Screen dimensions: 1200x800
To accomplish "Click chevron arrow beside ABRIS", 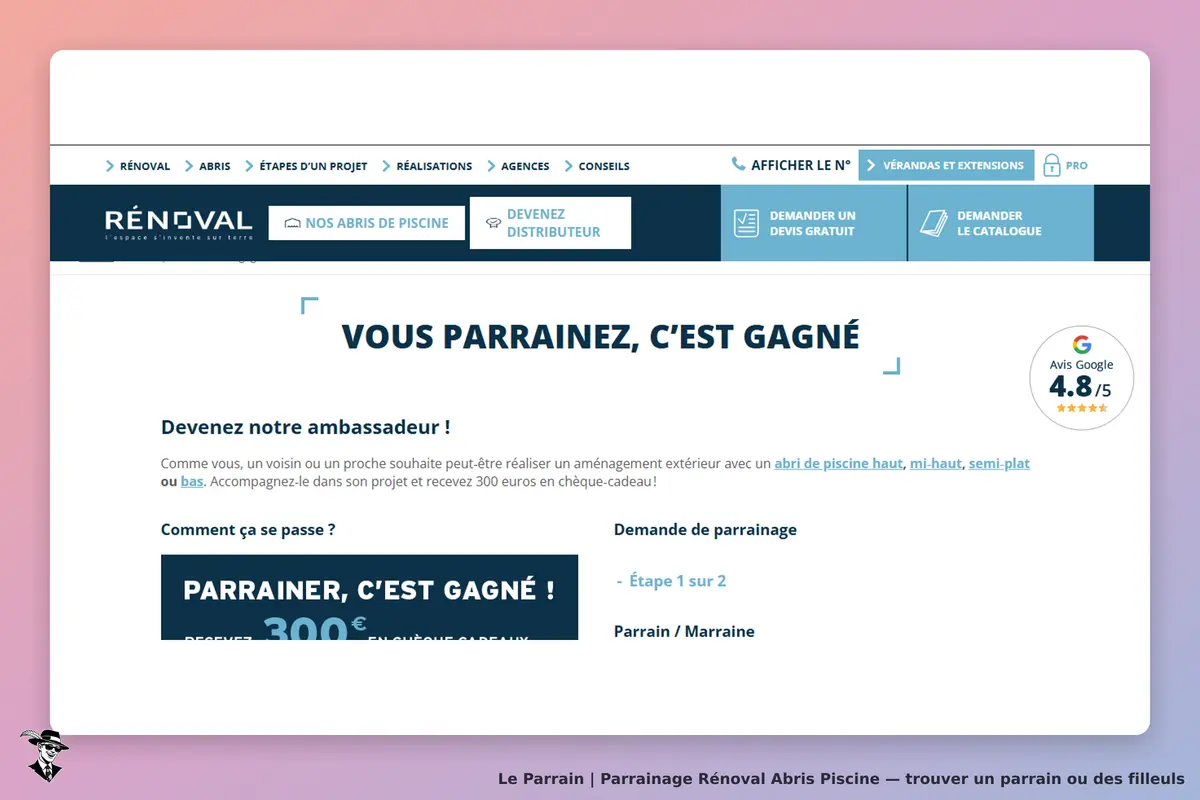I will [x=189, y=166].
